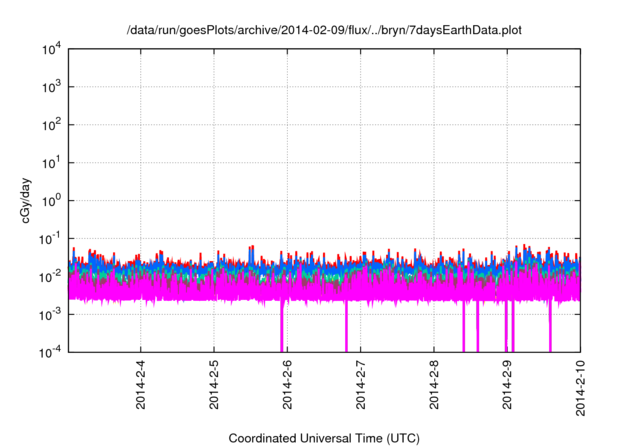640x448 pixels.
Task: Select the 10^4 y-axis tick label
Action: point(51,49)
